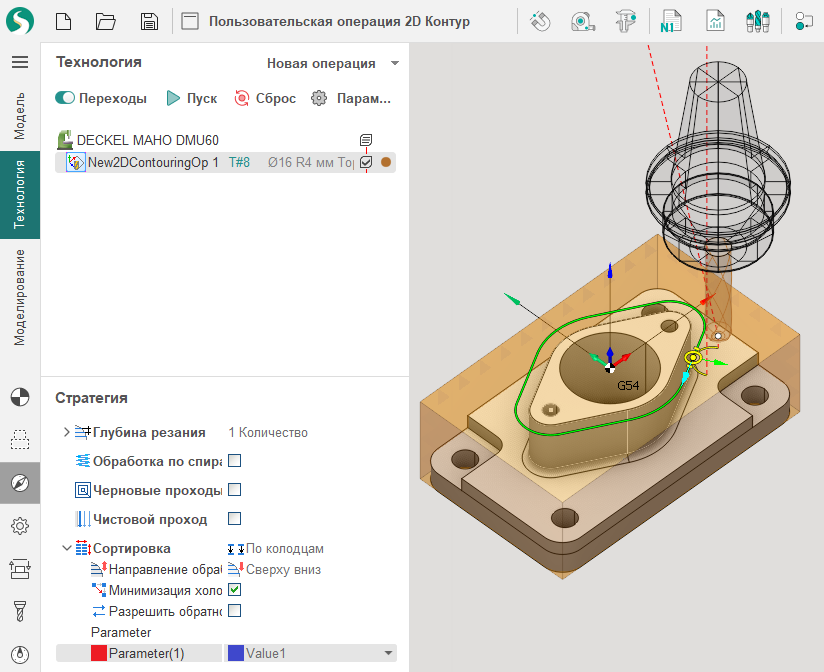Switch to the Модель tab
824x672 pixels.
[20, 115]
